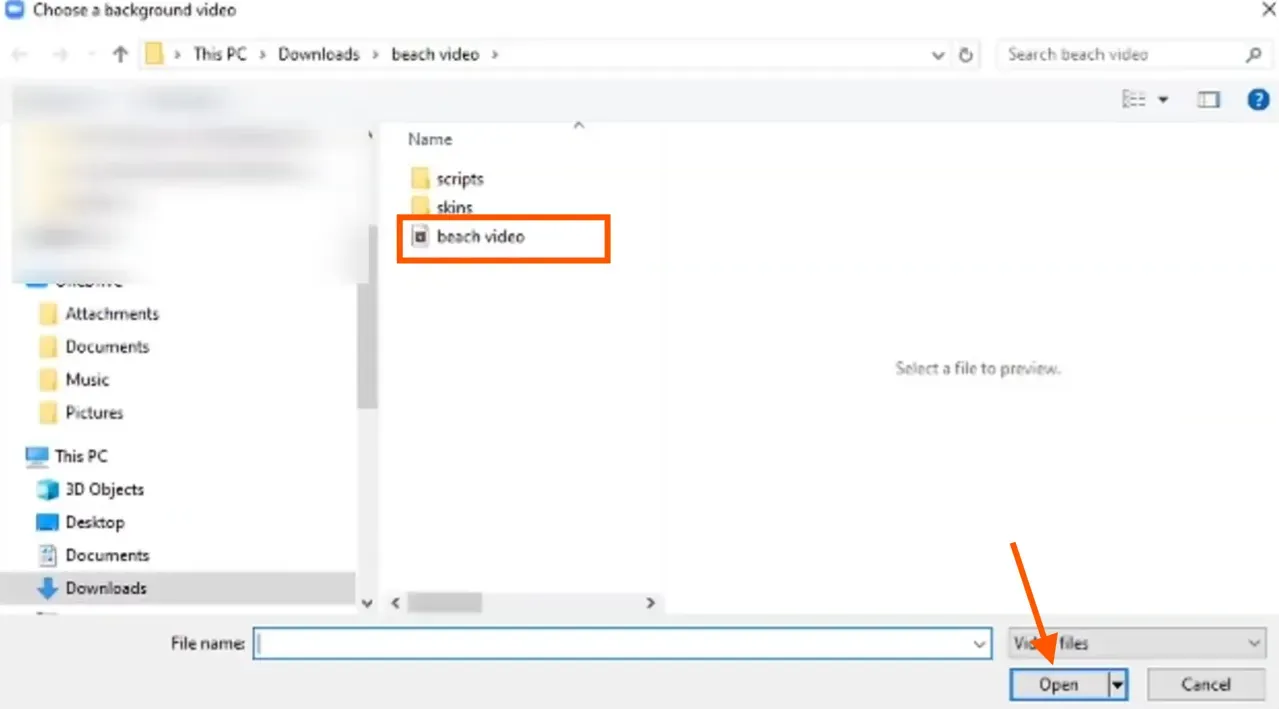
Task: Open the Open button split dropdown
Action: (1117, 685)
